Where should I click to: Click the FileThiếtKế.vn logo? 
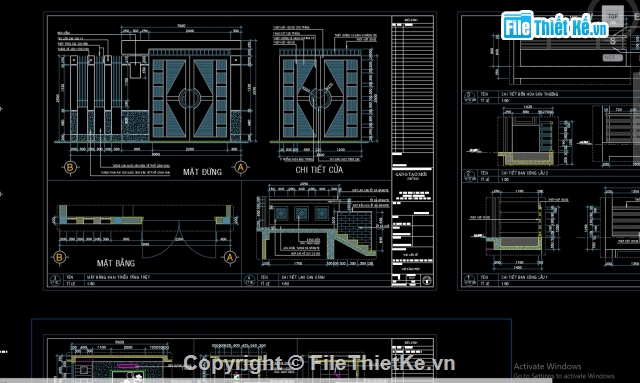(x=554, y=26)
